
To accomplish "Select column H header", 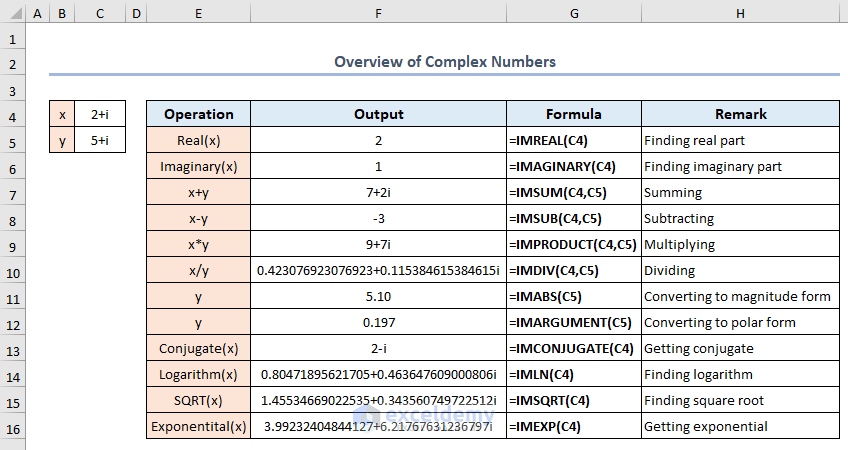I will (740, 13).
